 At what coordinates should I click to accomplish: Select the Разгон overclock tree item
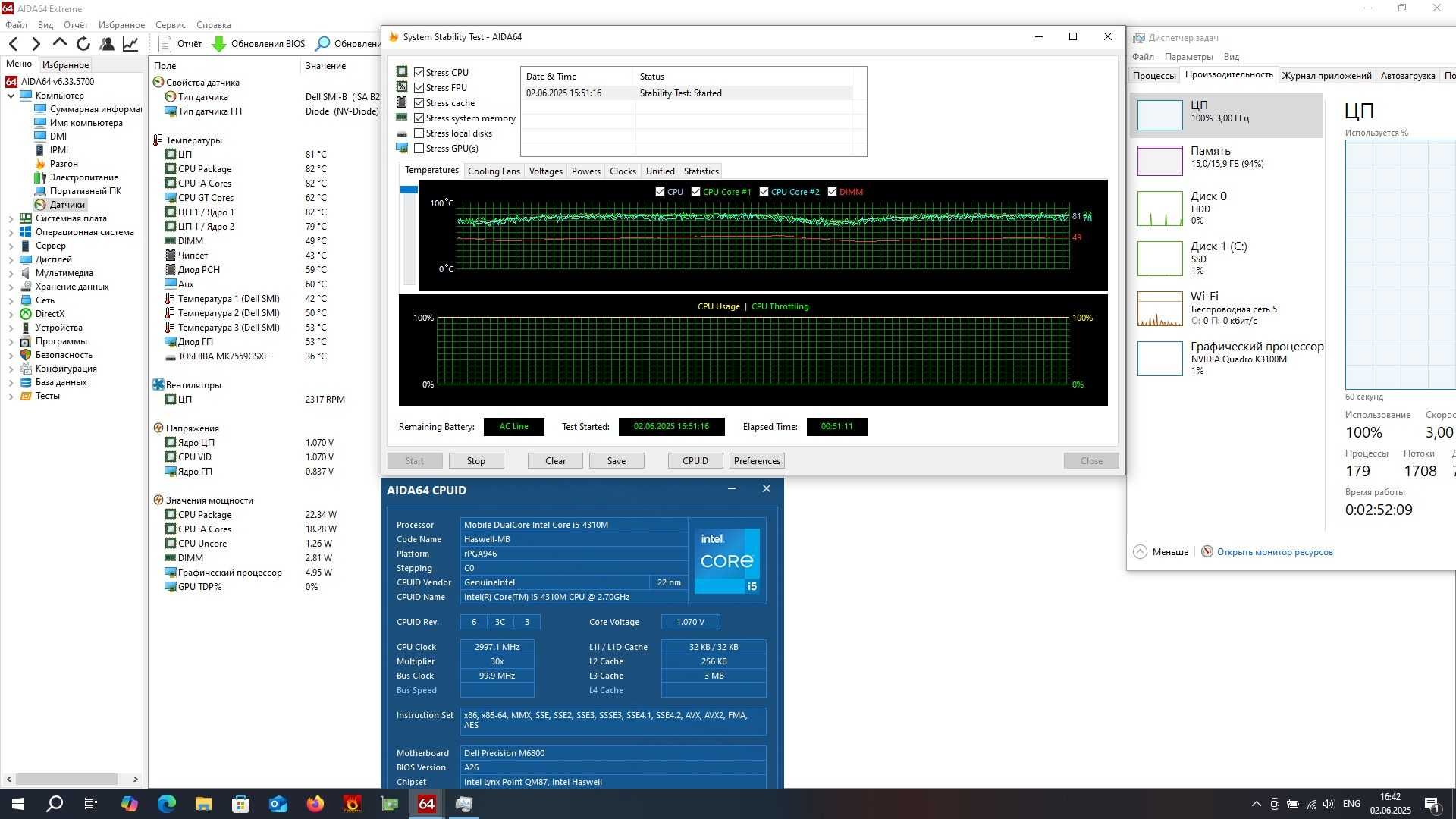tap(57, 164)
